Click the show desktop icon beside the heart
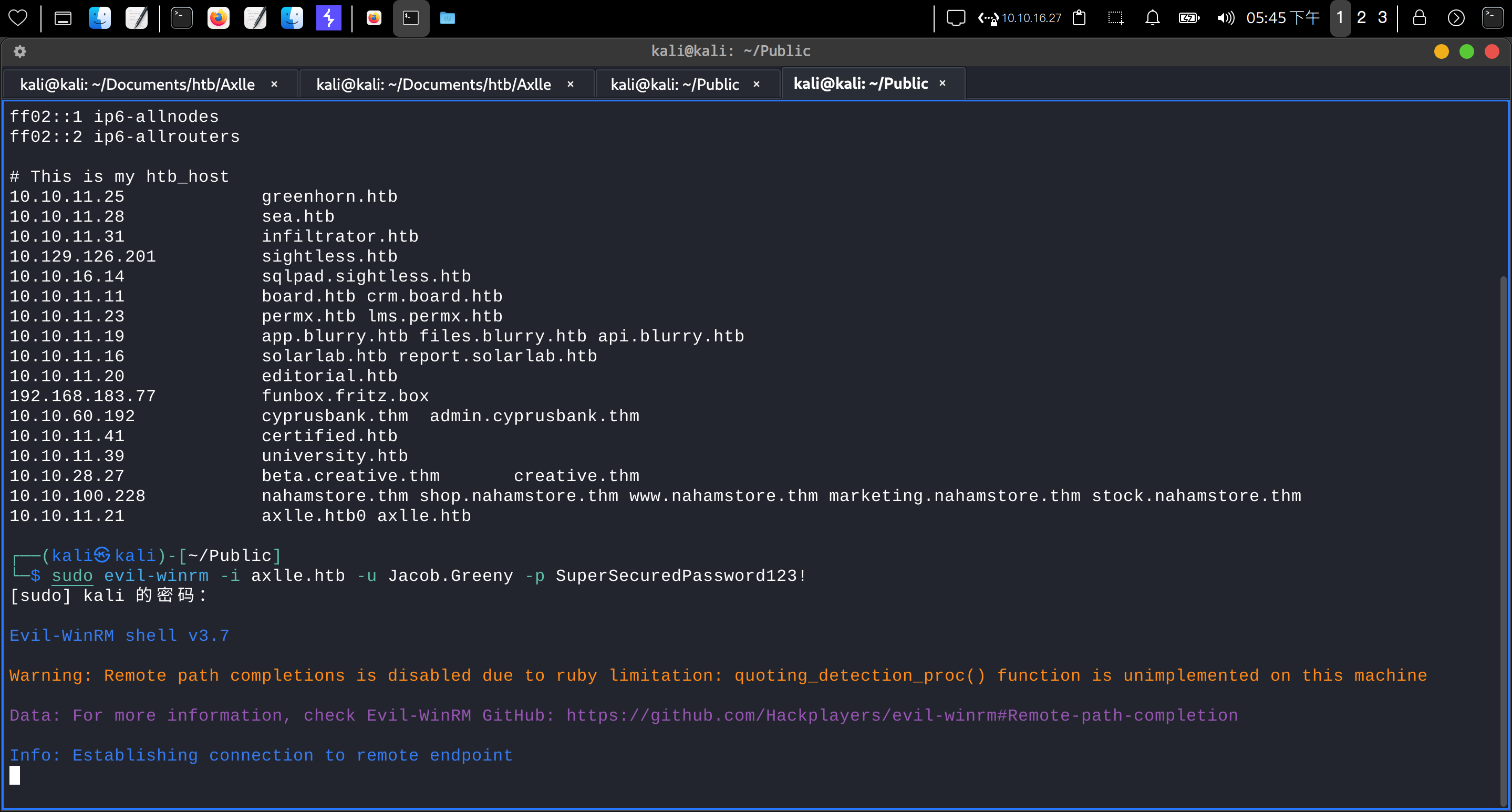Viewport: 1512px width, 812px height. pos(63,18)
